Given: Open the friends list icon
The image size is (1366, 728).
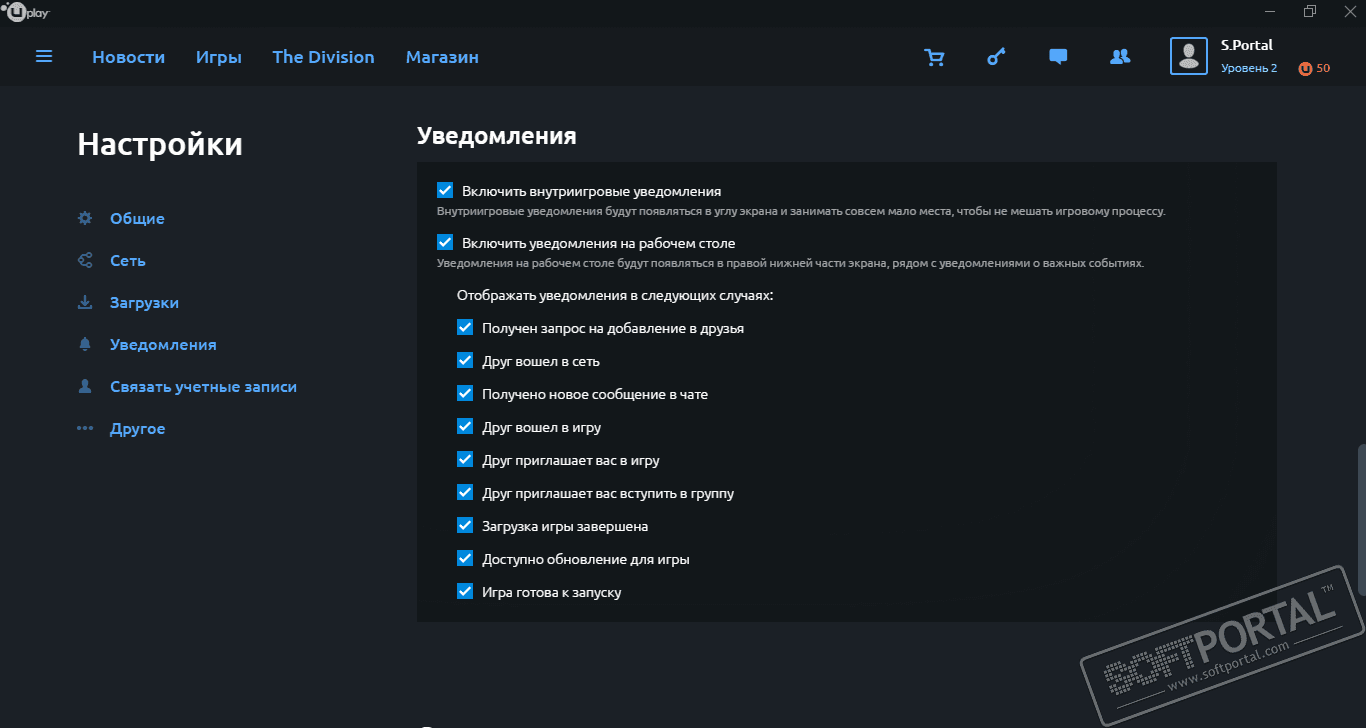Looking at the screenshot, I should [1120, 57].
